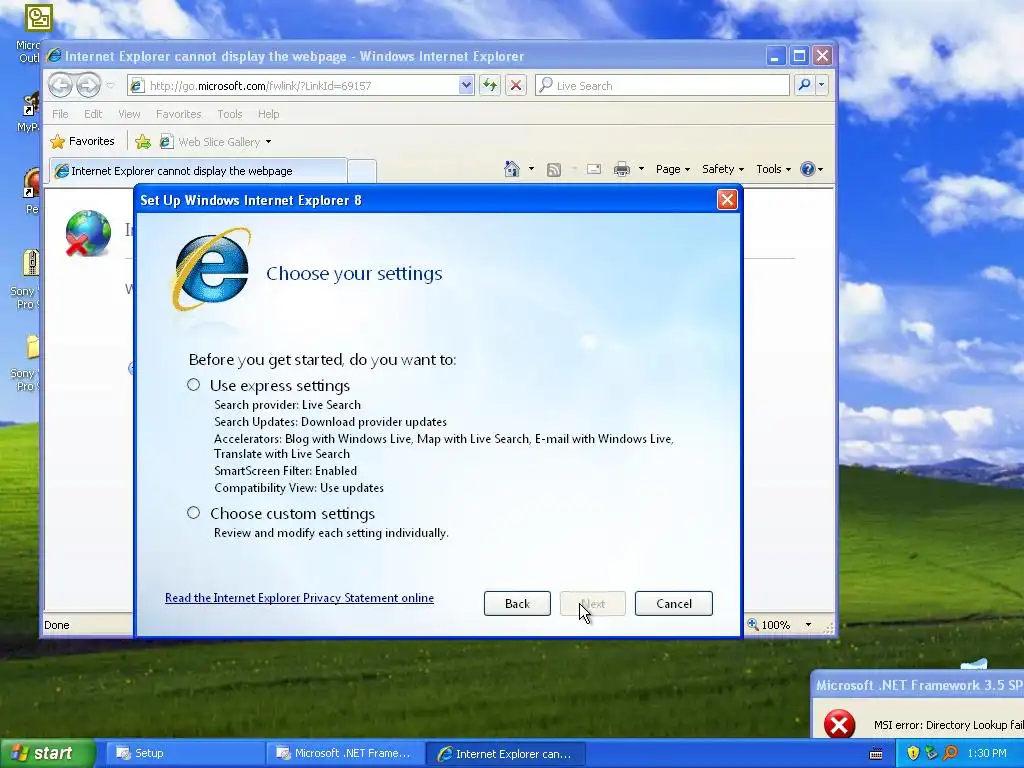Click the Stop loading icon
This screenshot has height=768, width=1024.
click(516, 86)
